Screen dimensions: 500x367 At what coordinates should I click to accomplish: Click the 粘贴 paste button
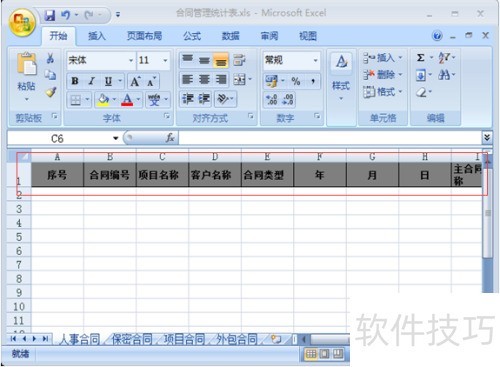26,76
